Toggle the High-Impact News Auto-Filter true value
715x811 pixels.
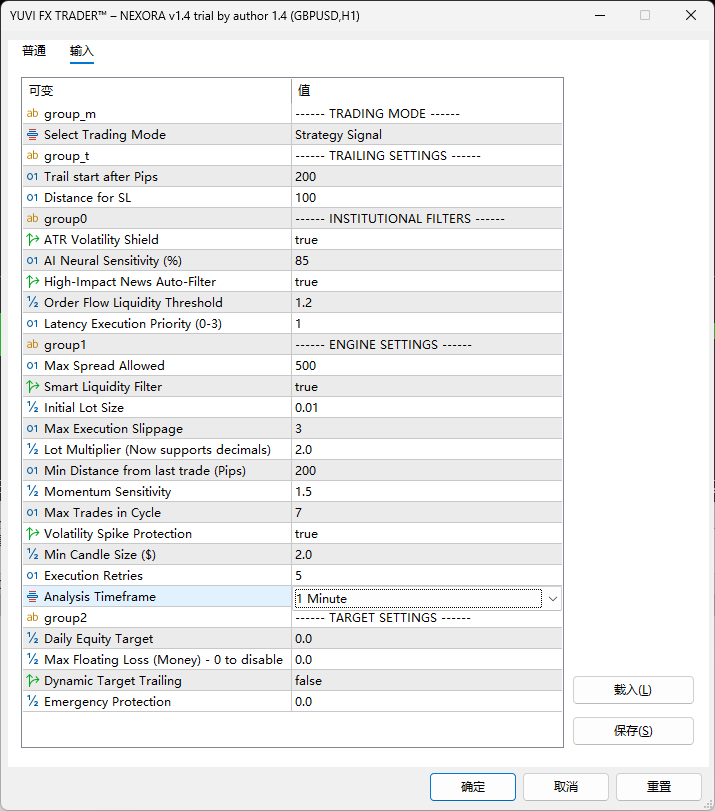click(306, 282)
